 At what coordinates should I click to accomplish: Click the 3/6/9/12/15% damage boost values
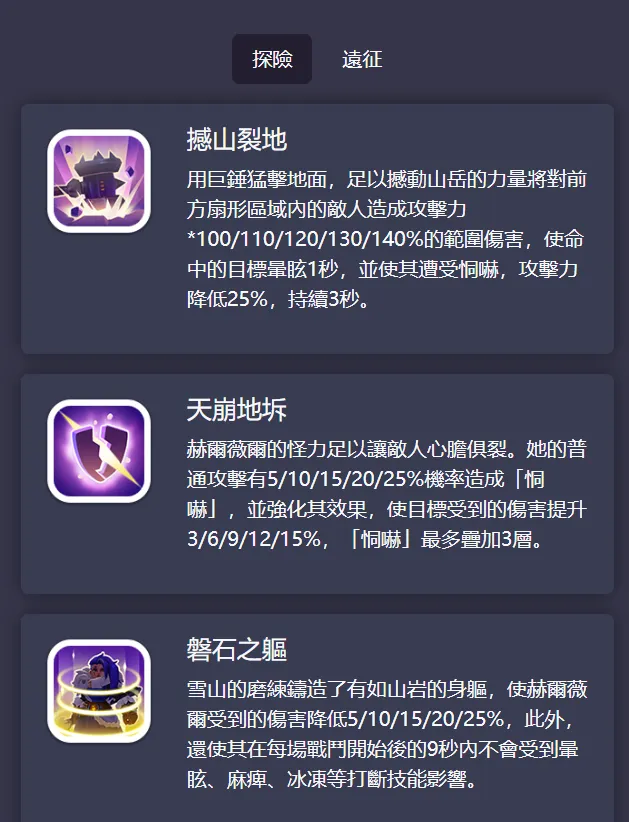click(254, 539)
